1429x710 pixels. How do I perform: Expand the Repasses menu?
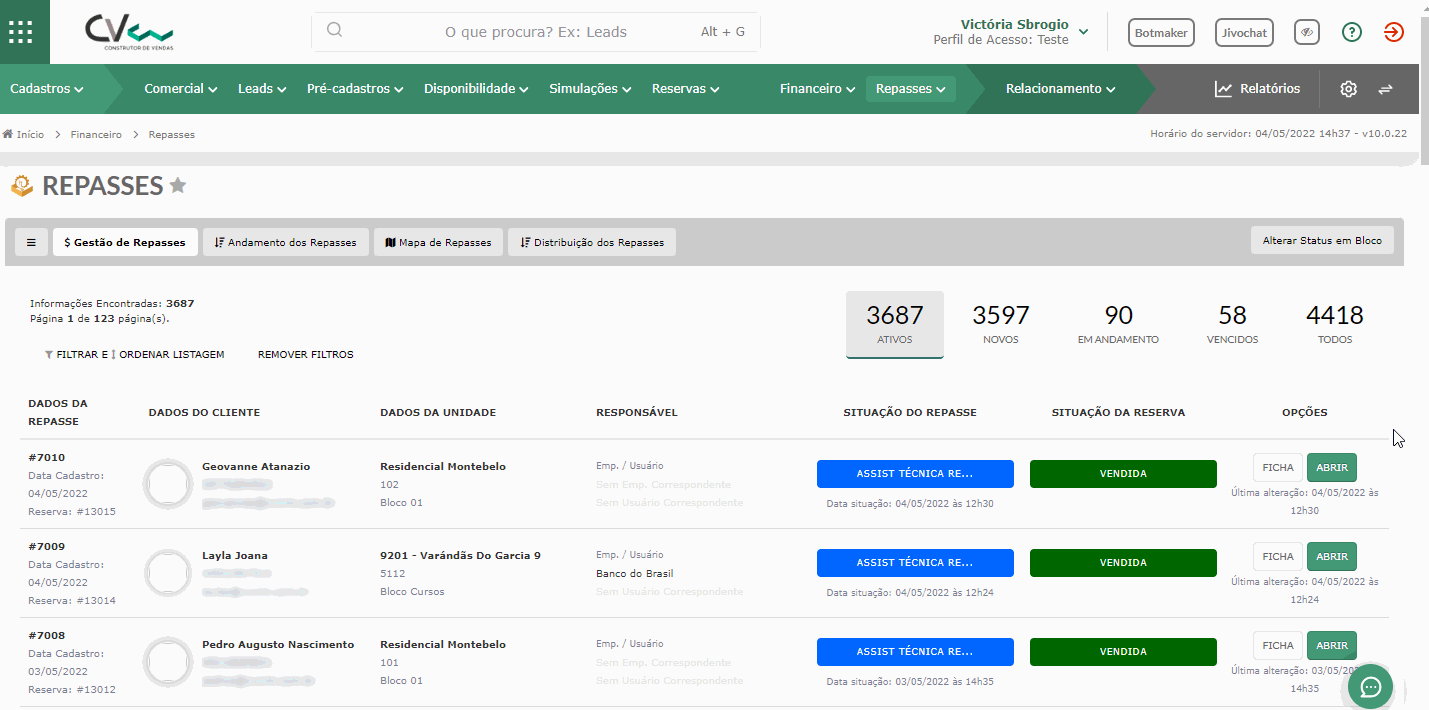coord(911,89)
